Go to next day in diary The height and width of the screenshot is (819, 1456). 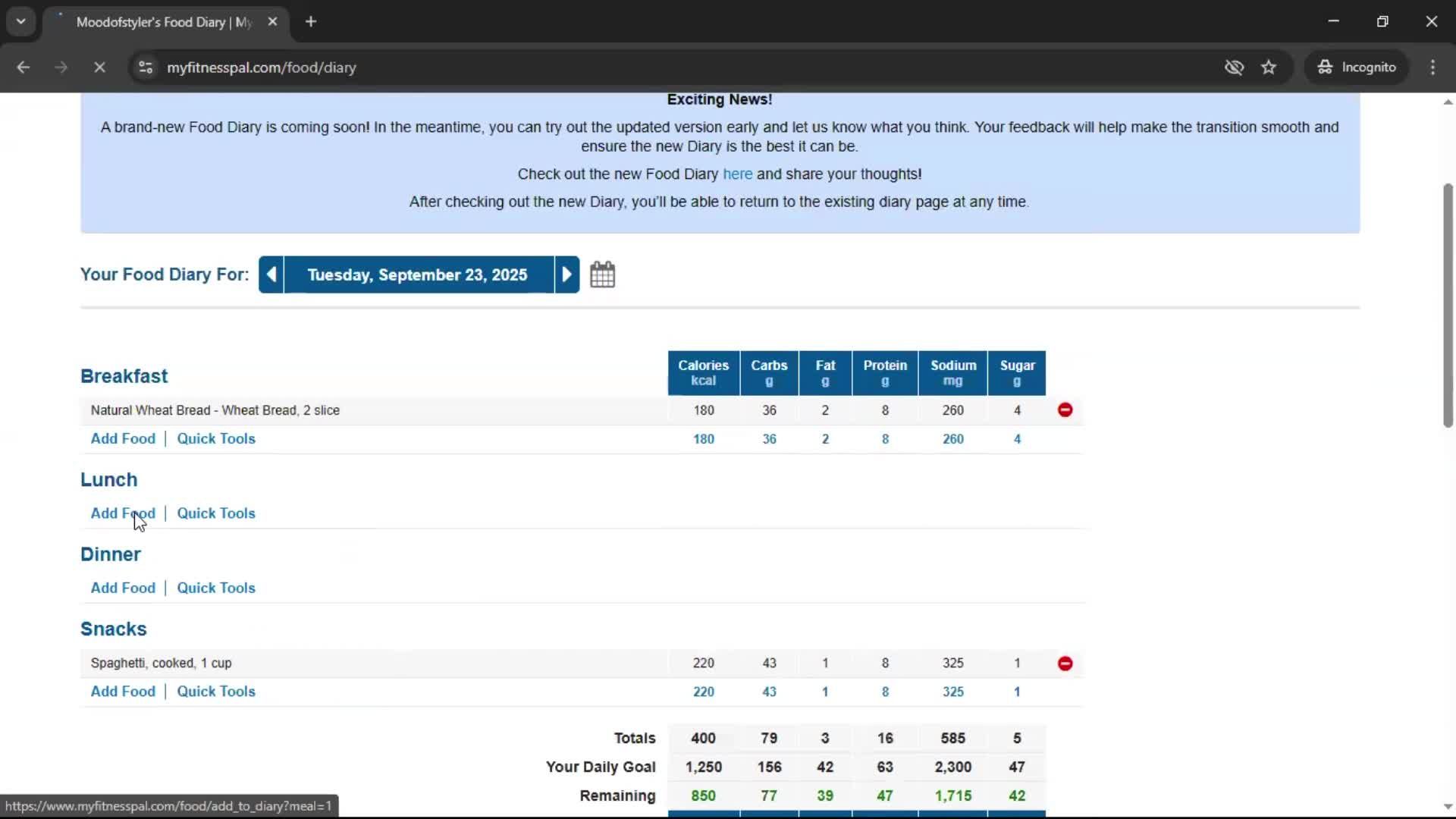[566, 275]
